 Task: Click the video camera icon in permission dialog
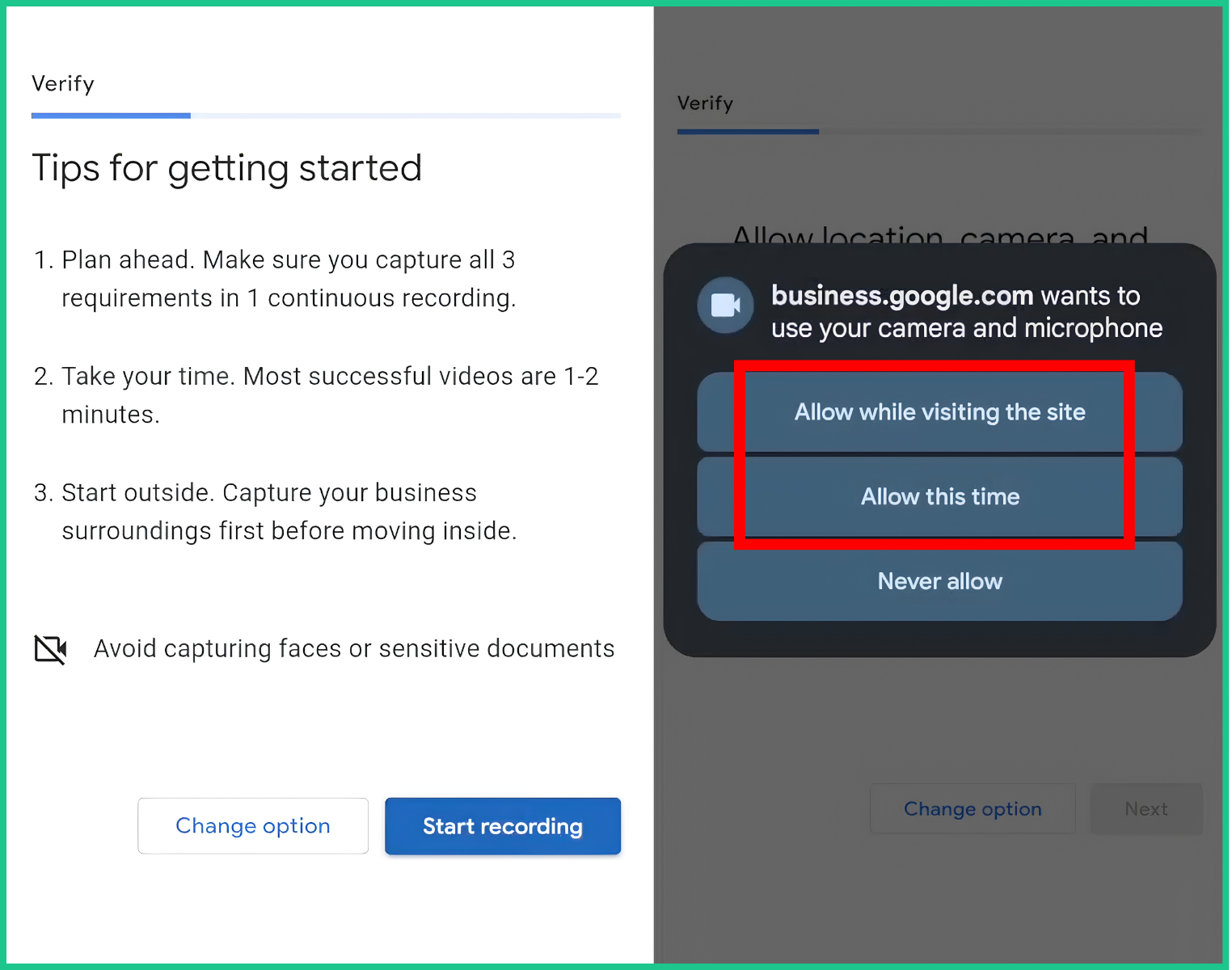point(725,306)
